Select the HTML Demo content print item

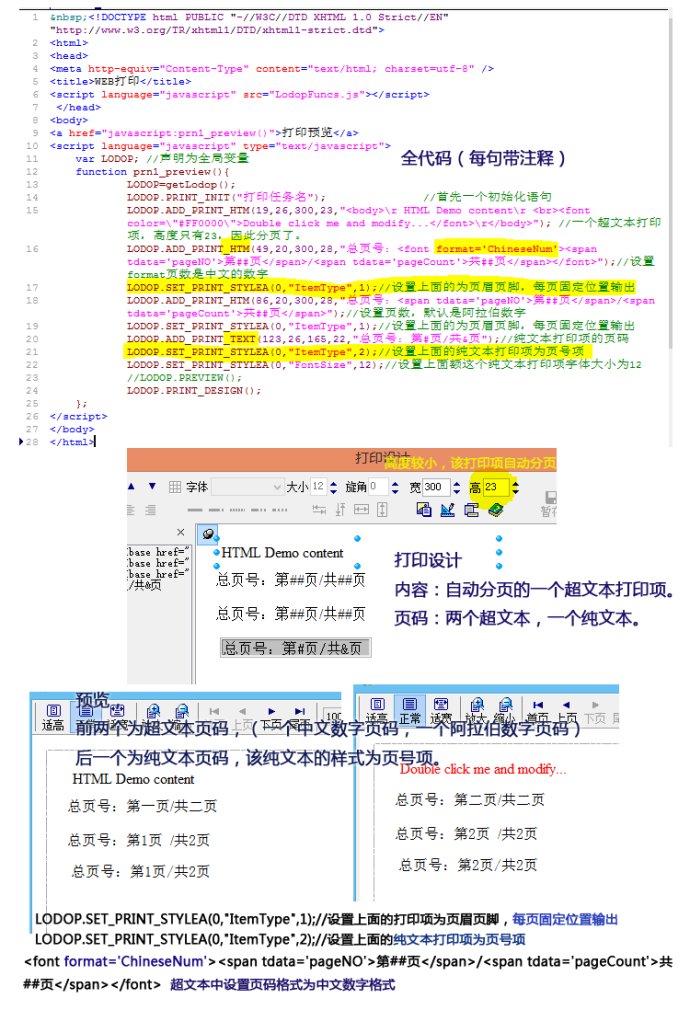click(282, 553)
